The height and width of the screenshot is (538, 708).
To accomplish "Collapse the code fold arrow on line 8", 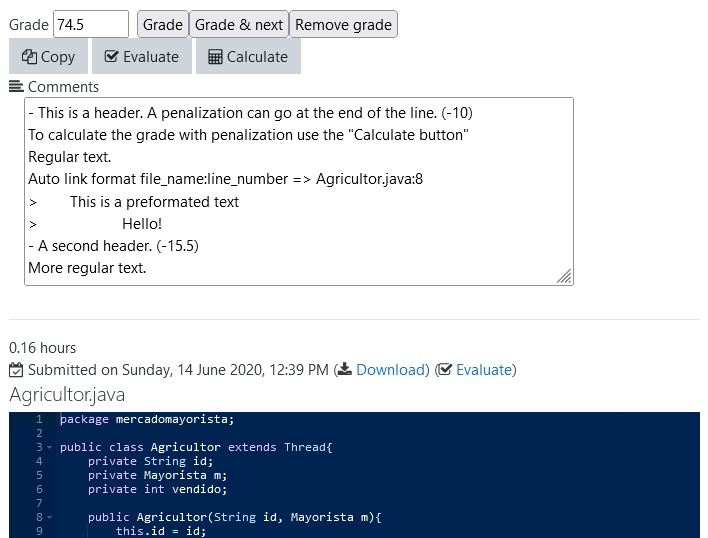I will [x=50, y=518].
